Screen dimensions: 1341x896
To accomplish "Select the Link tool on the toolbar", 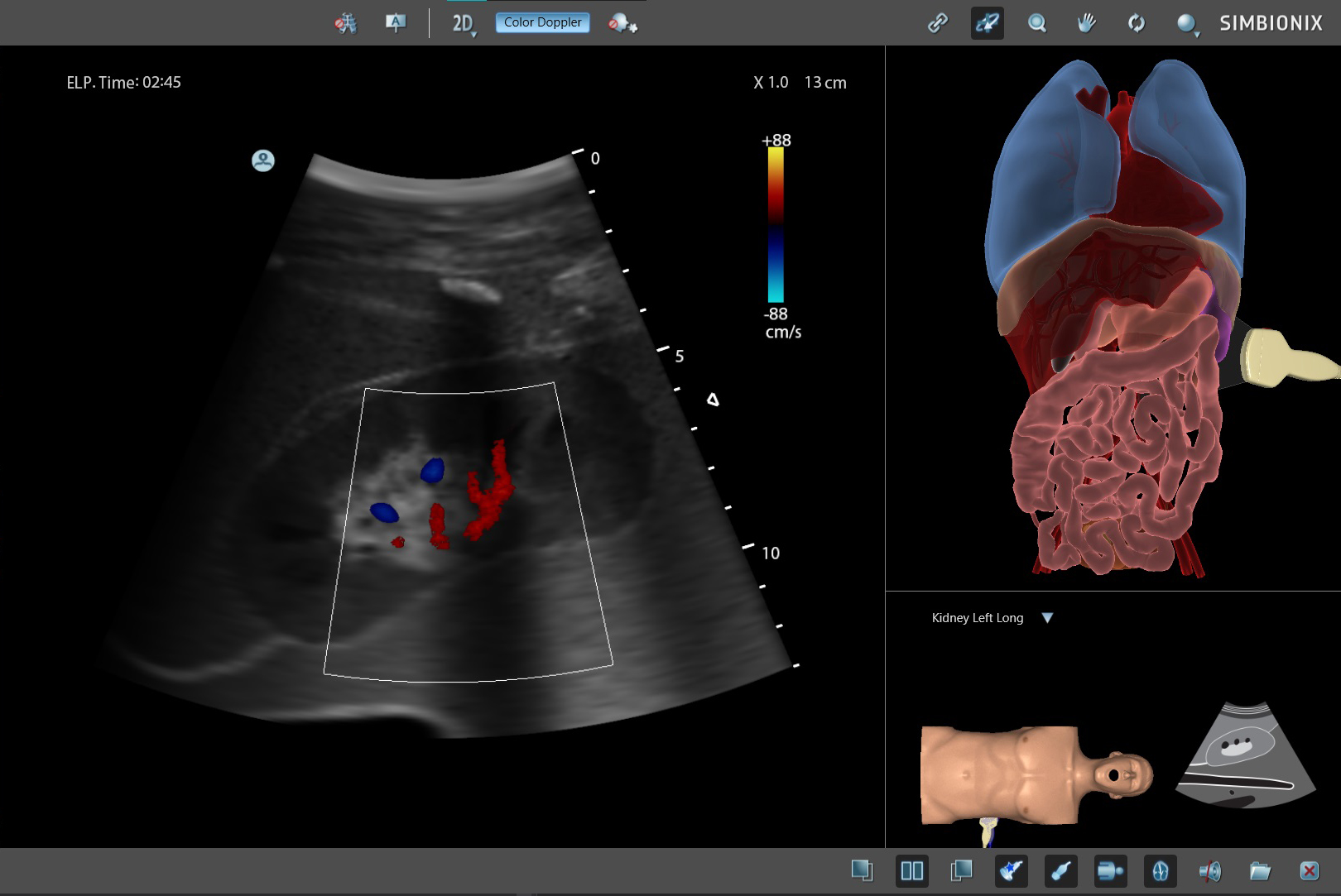I will pos(938,23).
